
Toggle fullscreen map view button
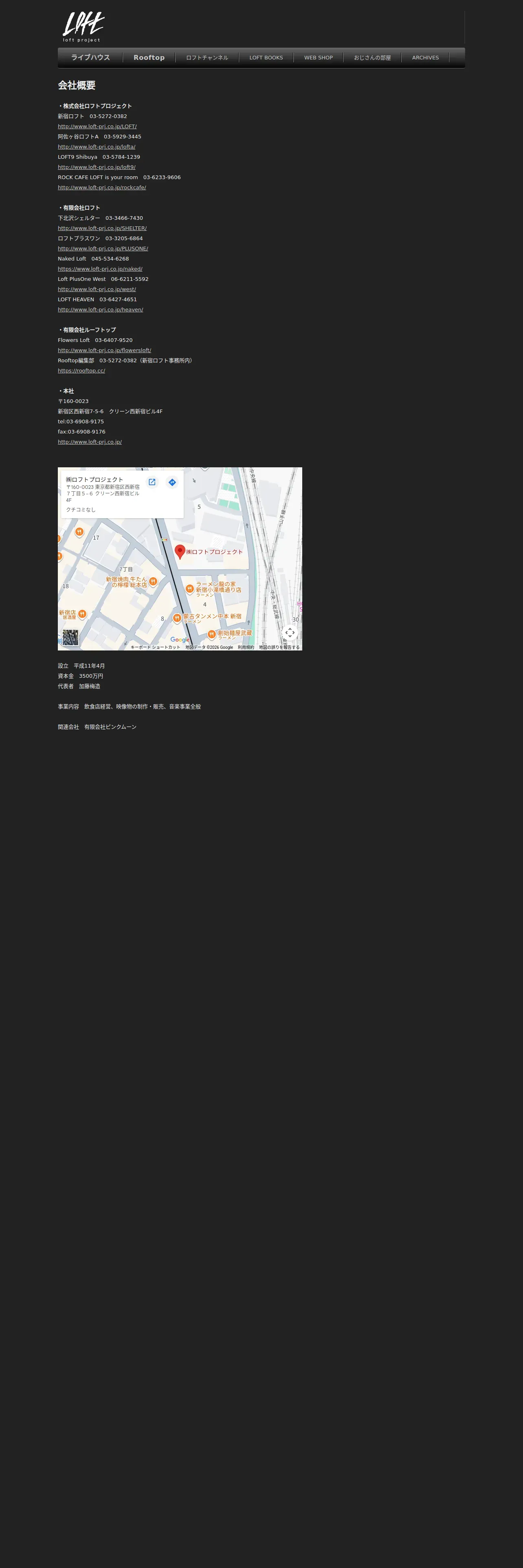290,633
